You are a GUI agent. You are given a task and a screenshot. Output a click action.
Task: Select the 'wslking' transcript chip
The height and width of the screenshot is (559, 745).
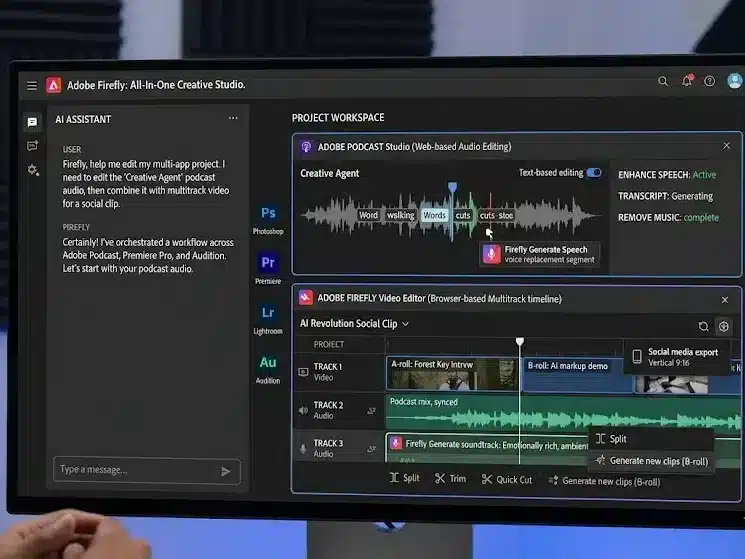[401, 215]
